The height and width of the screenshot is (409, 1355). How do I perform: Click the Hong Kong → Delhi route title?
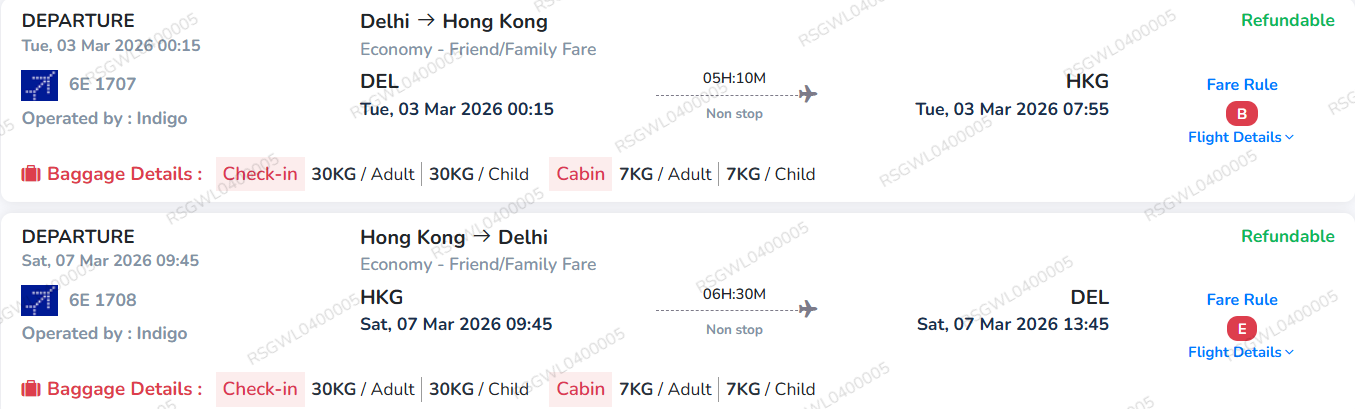[x=454, y=238]
